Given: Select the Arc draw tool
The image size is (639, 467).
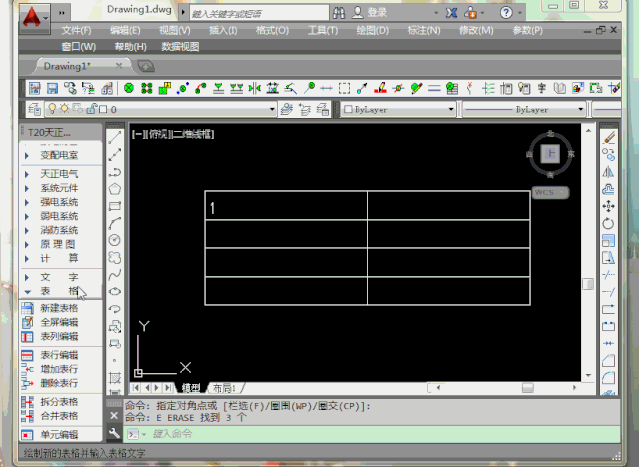Looking at the screenshot, I should tap(115, 223).
